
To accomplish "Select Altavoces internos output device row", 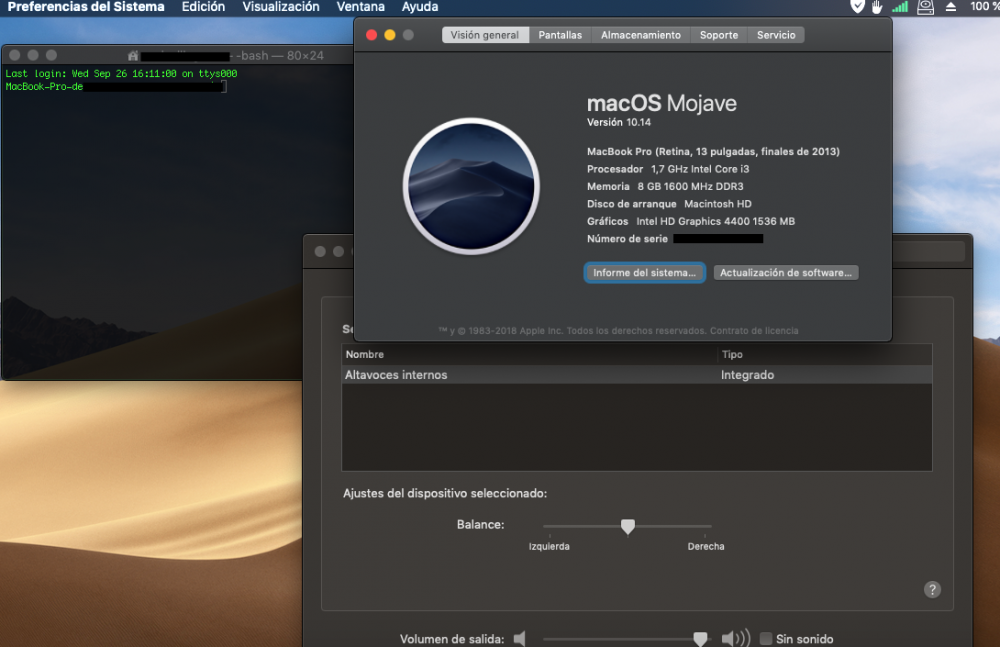I will 636,375.
